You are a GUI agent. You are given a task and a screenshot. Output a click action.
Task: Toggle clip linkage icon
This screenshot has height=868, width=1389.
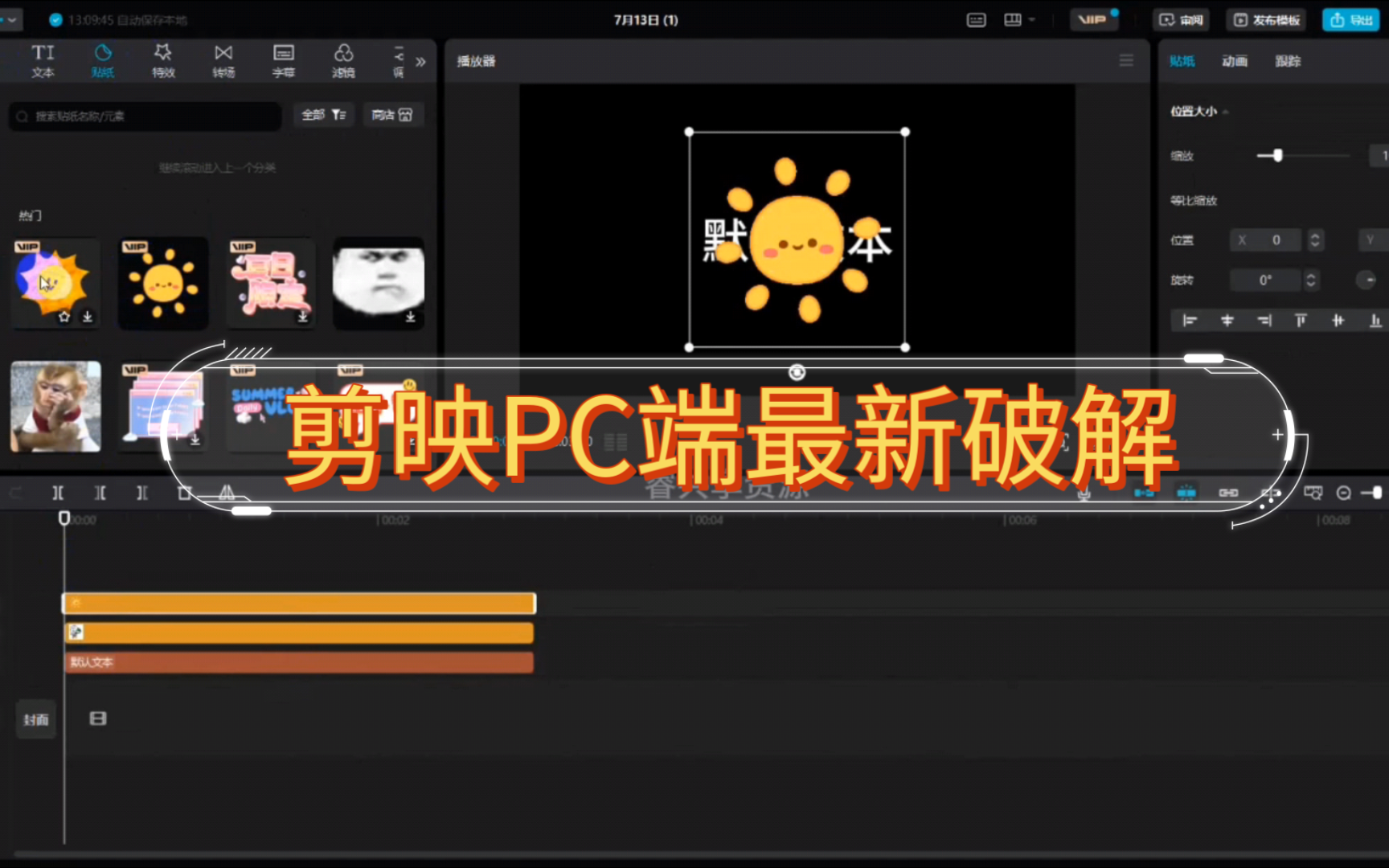[x=1228, y=493]
